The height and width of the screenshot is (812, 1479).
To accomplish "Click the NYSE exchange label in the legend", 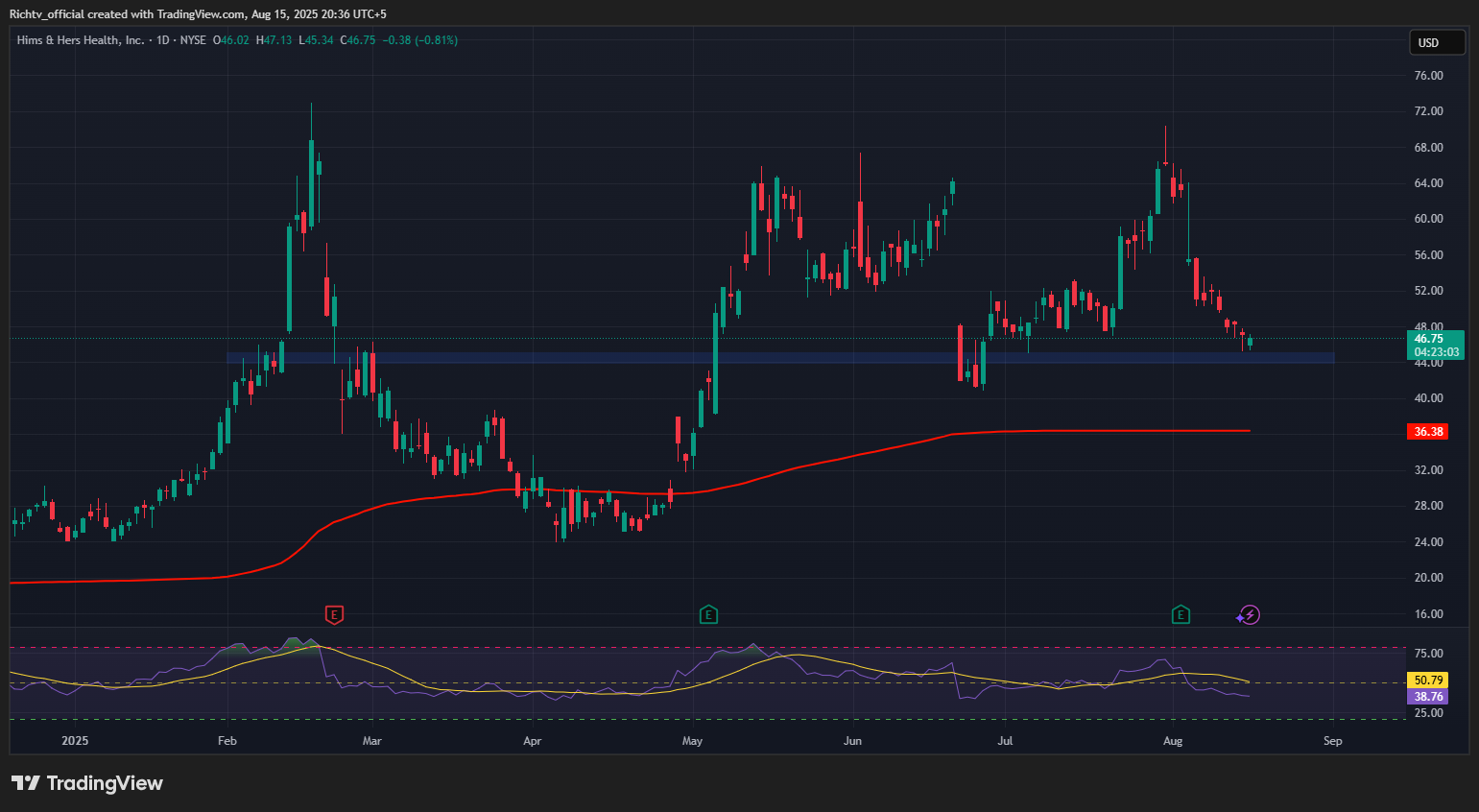I will 193,40.
